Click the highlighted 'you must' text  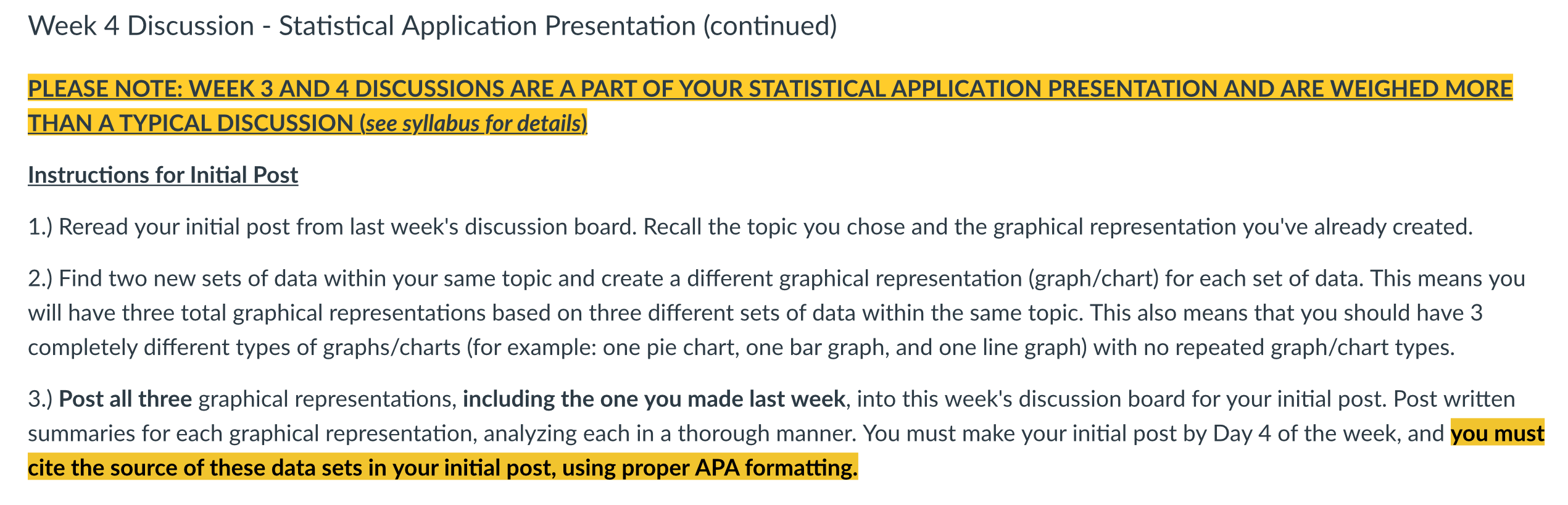[x=1498, y=434]
